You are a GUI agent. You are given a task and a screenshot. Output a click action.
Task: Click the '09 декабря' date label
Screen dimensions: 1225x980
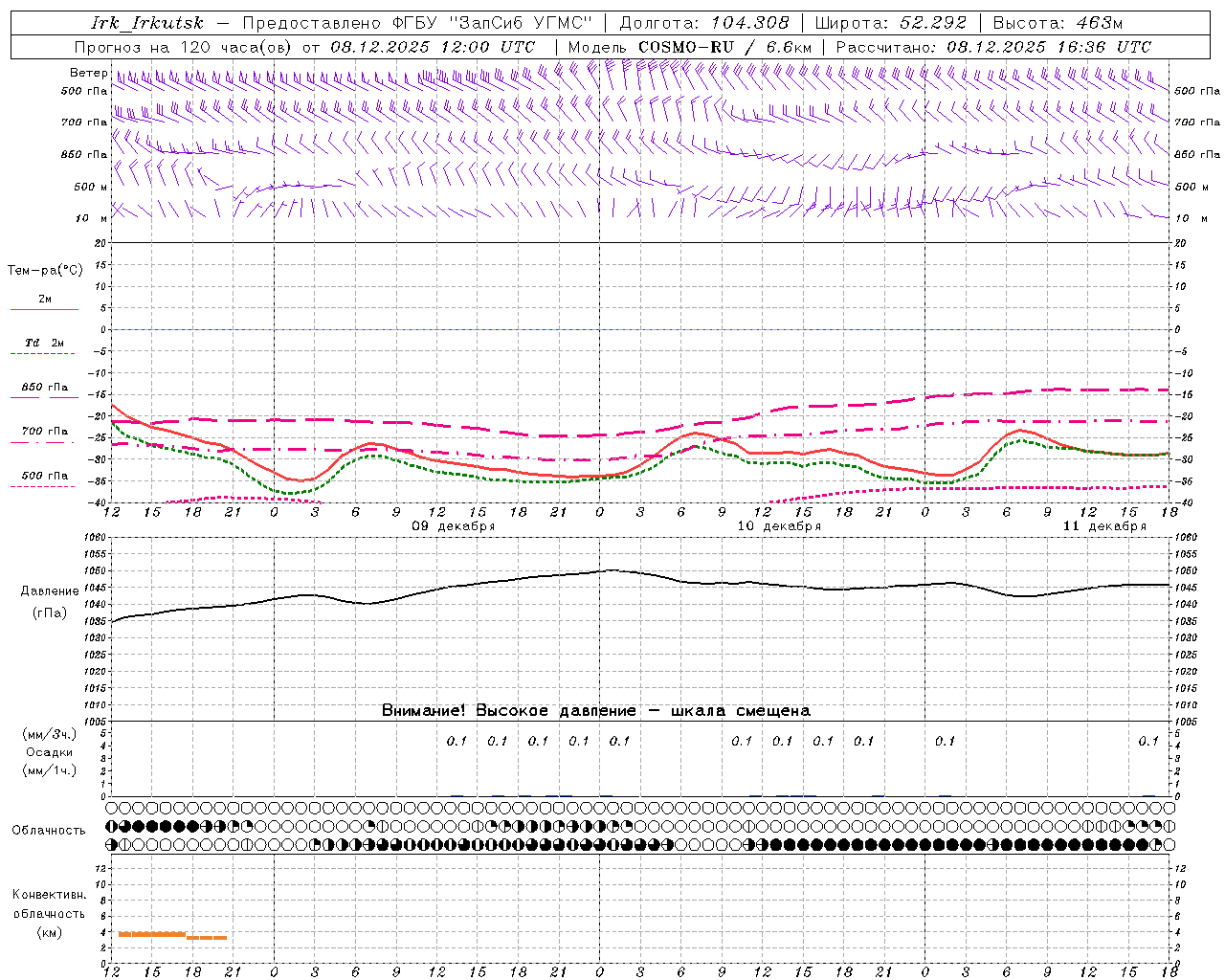454,526
